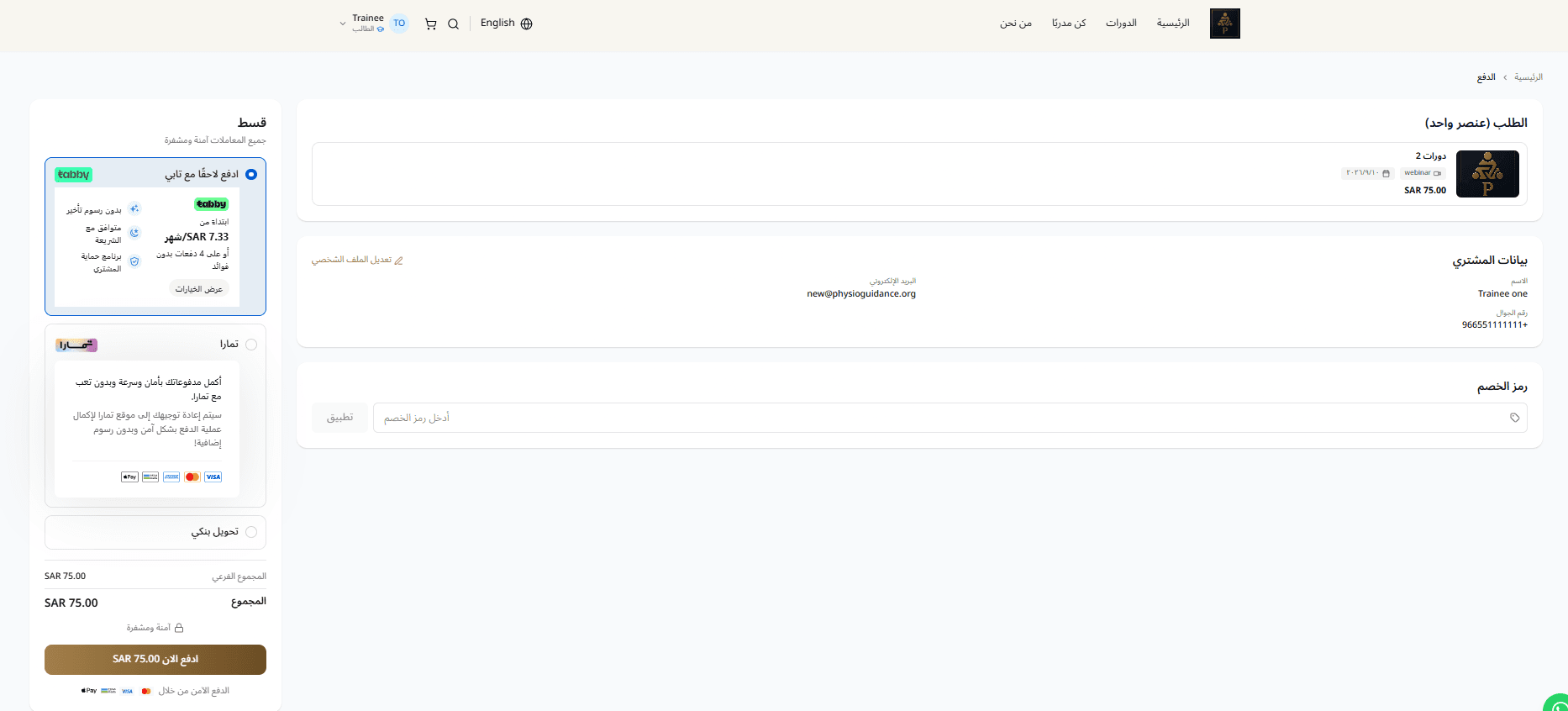This screenshot has width=1568, height=711.
Task: Click the Tamara logo badge
Action: pos(76,345)
